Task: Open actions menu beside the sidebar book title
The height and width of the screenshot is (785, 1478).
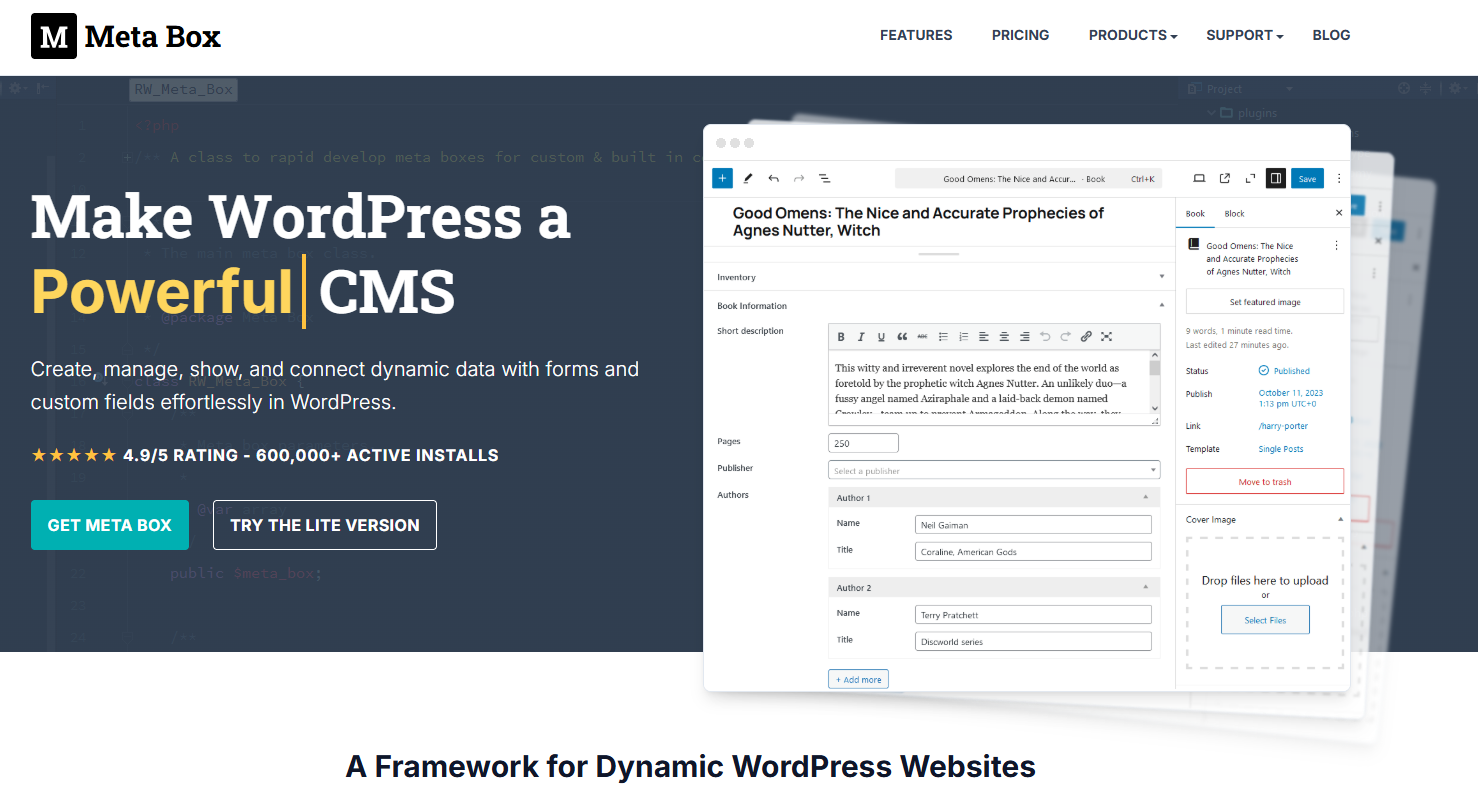Action: click(x=1336, y=246)
